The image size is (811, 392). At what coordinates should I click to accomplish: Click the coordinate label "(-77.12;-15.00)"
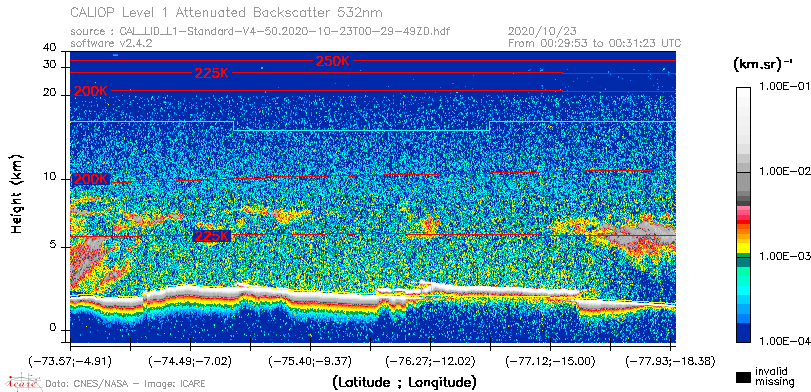point(549,361)
